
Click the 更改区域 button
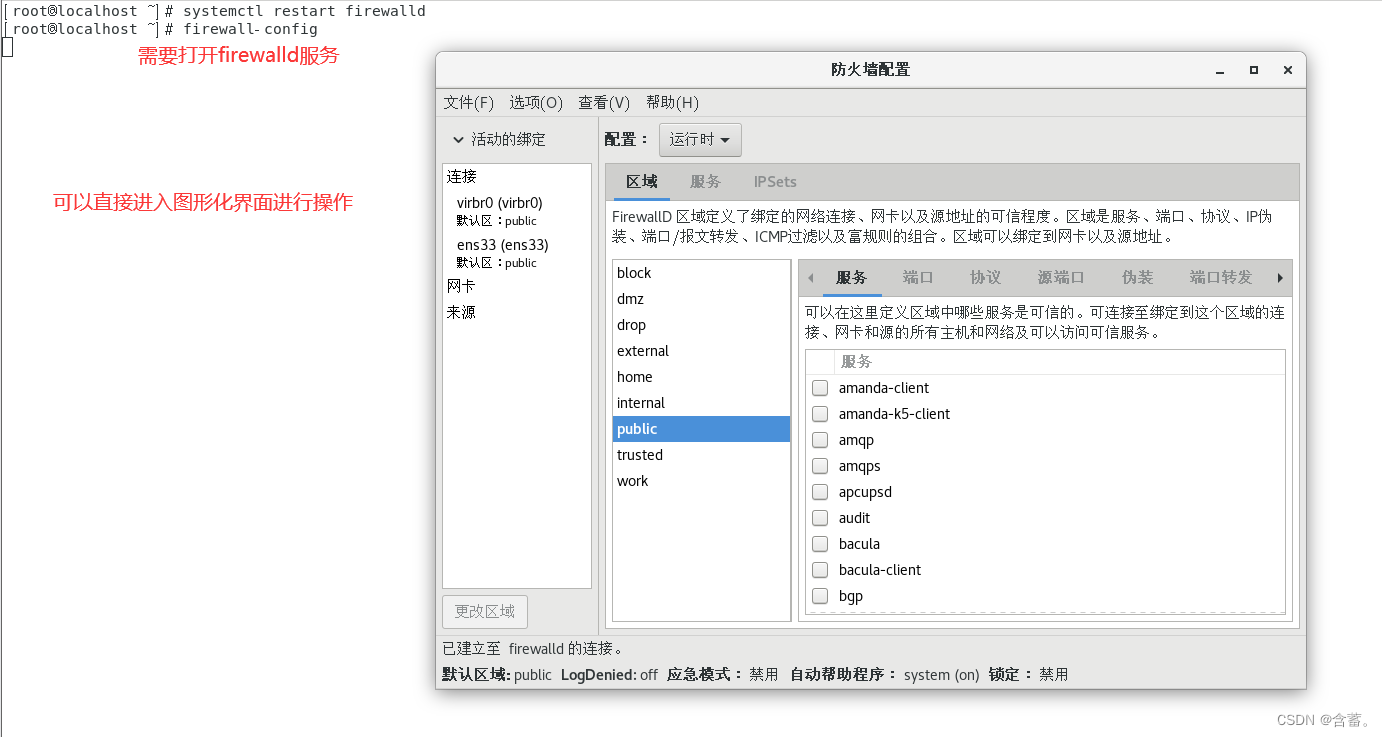click(x=485, y=612)
